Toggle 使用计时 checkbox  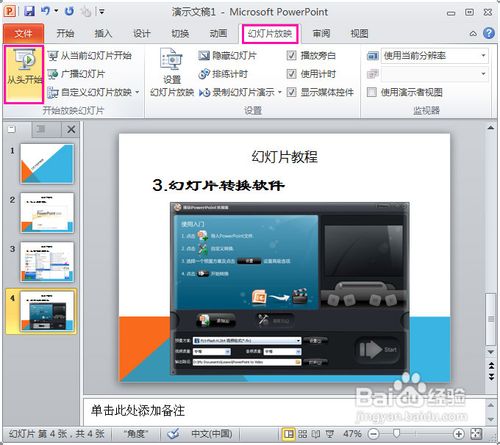[291, 74]
